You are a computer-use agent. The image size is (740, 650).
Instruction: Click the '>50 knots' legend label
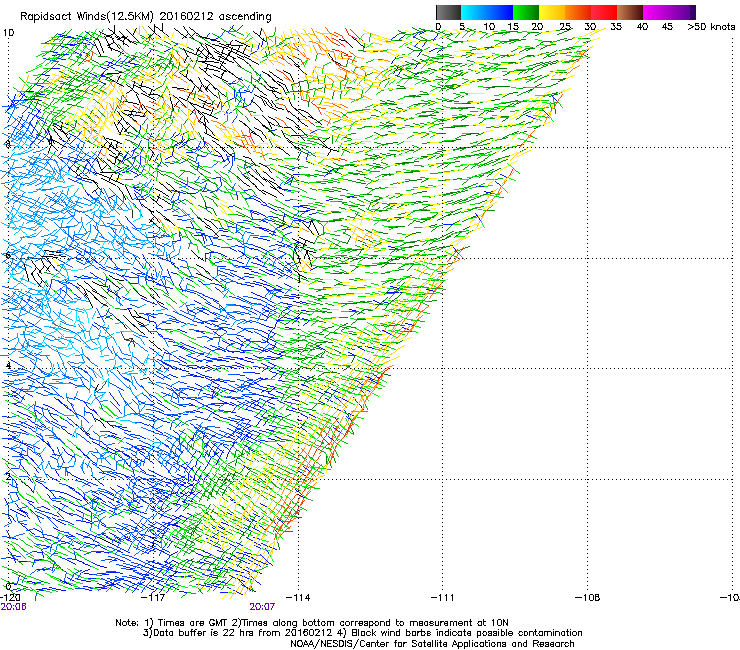tap(711, 27)
